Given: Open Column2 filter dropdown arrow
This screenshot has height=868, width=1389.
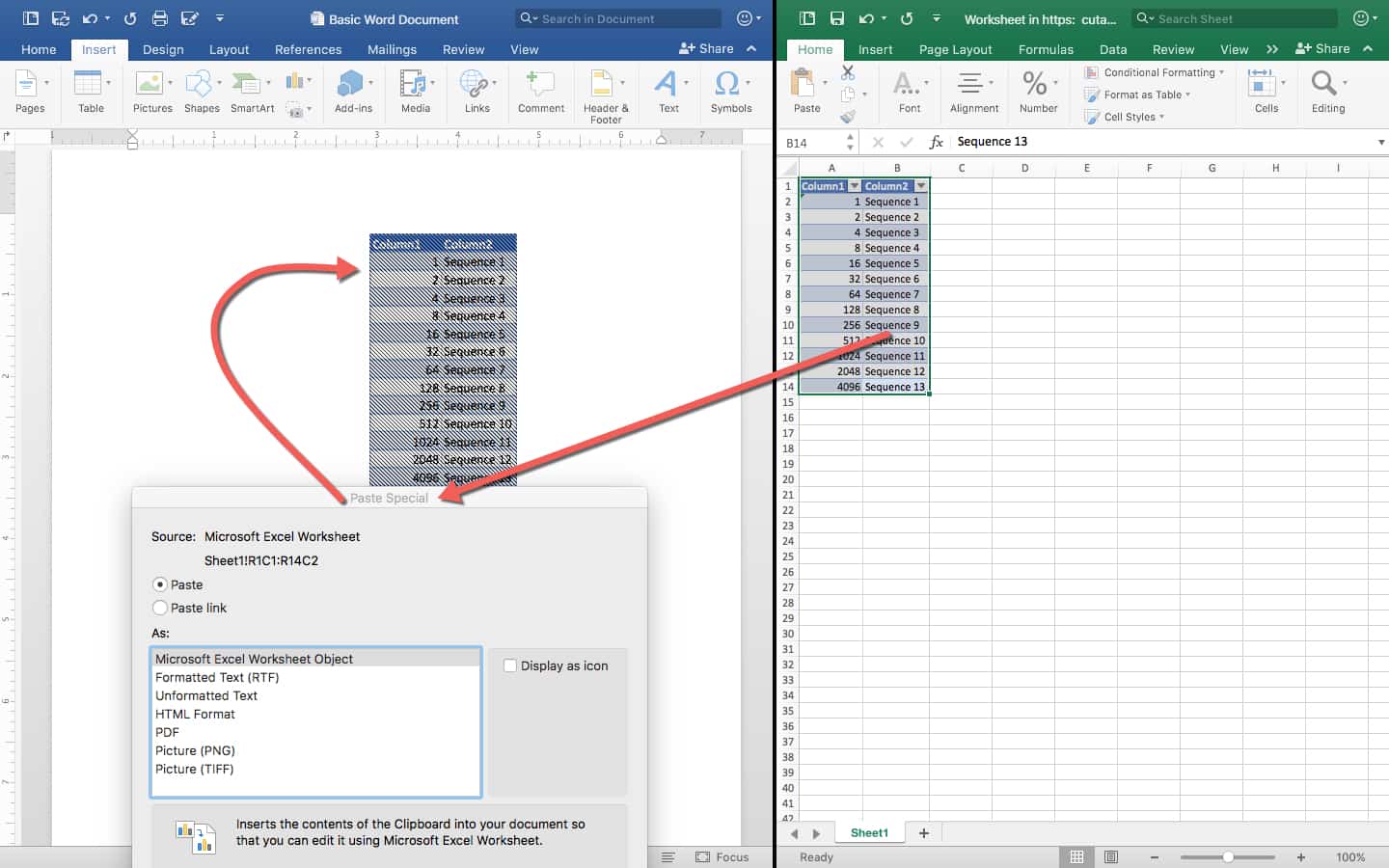Looking at the screenshot, I should tap(921, 186).
